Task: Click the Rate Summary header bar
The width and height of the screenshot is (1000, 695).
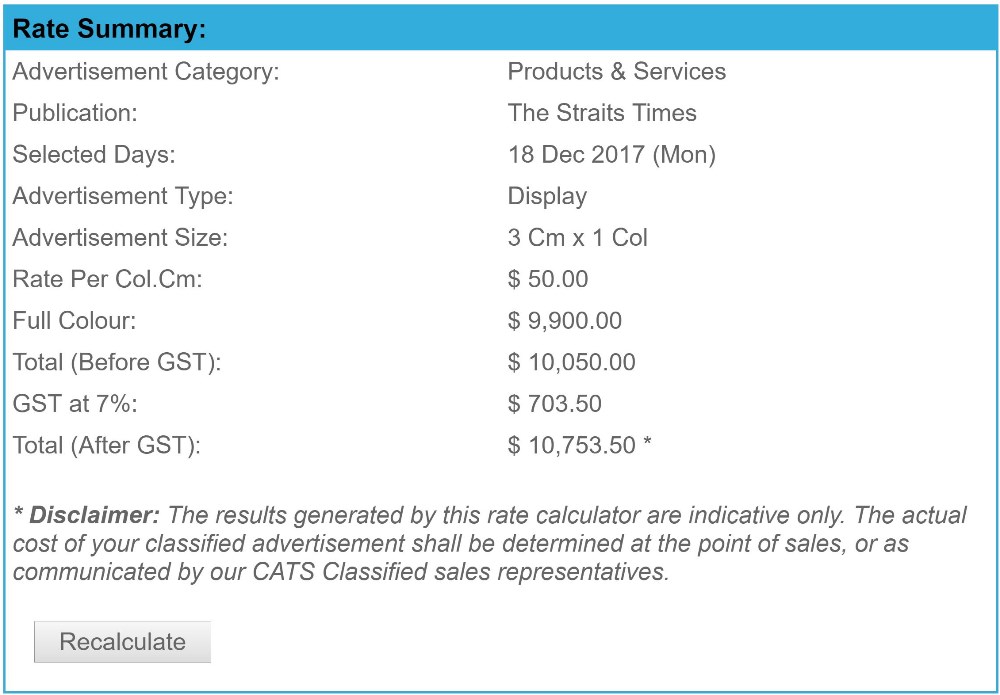Action: (x=500, y=29)
